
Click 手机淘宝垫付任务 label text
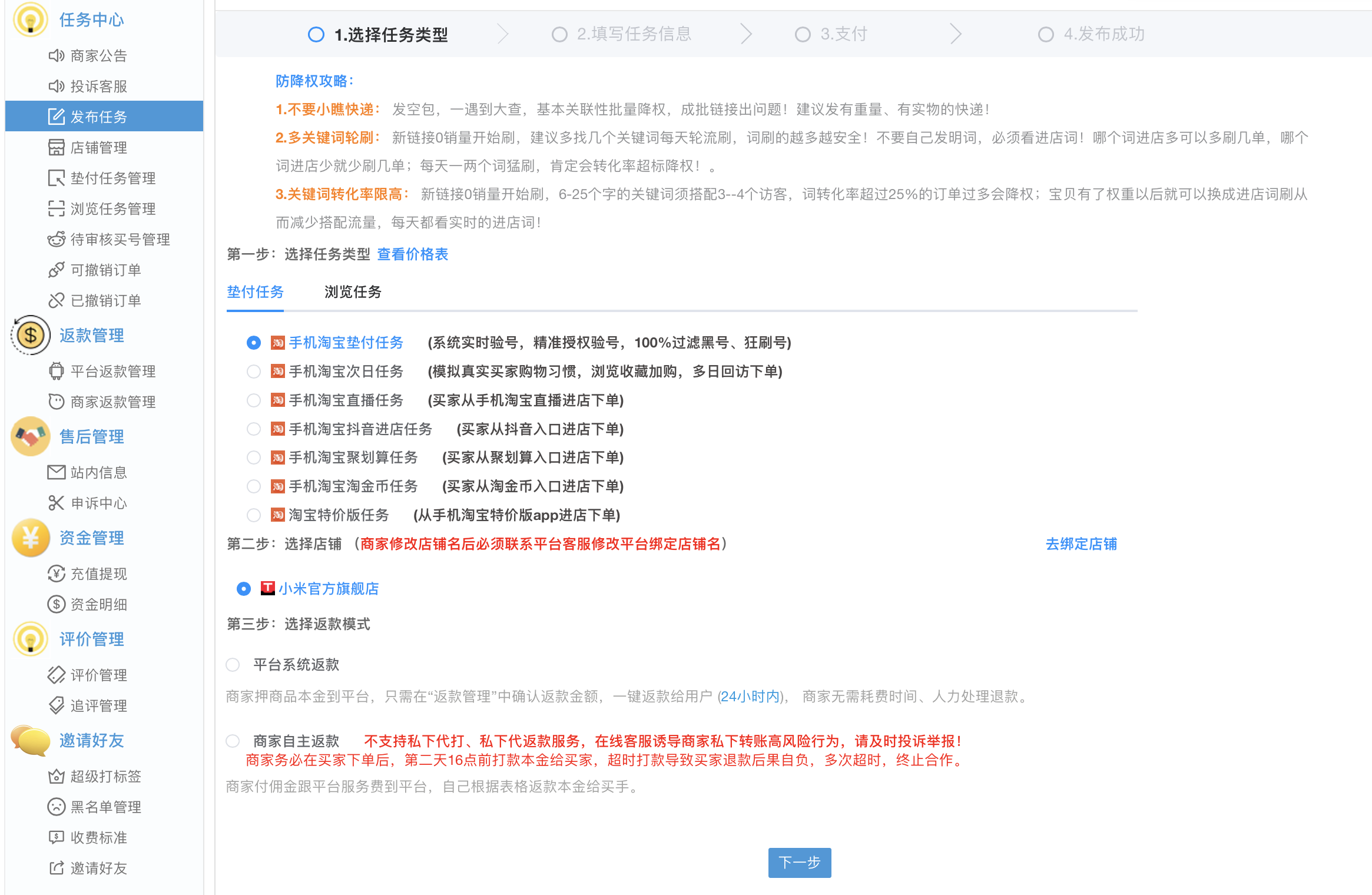346,343
